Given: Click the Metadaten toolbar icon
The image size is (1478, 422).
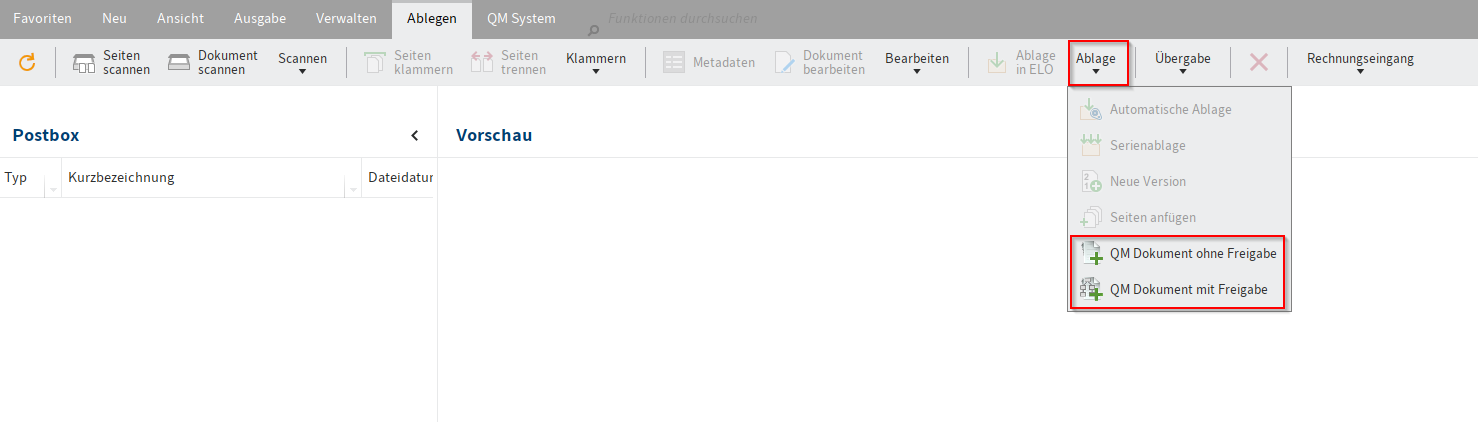Looking at the screenshot, I should [x=674, y=63].
